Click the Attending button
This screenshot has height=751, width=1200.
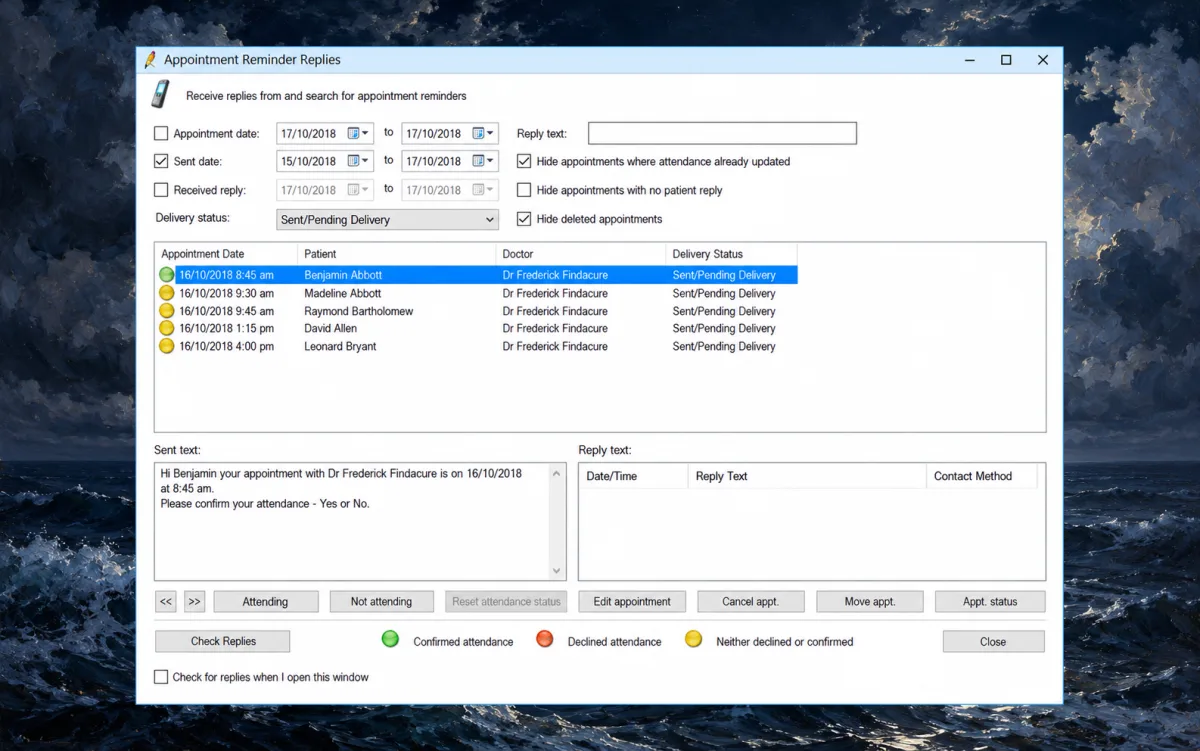pyautogui.click(x=265, y=602)
